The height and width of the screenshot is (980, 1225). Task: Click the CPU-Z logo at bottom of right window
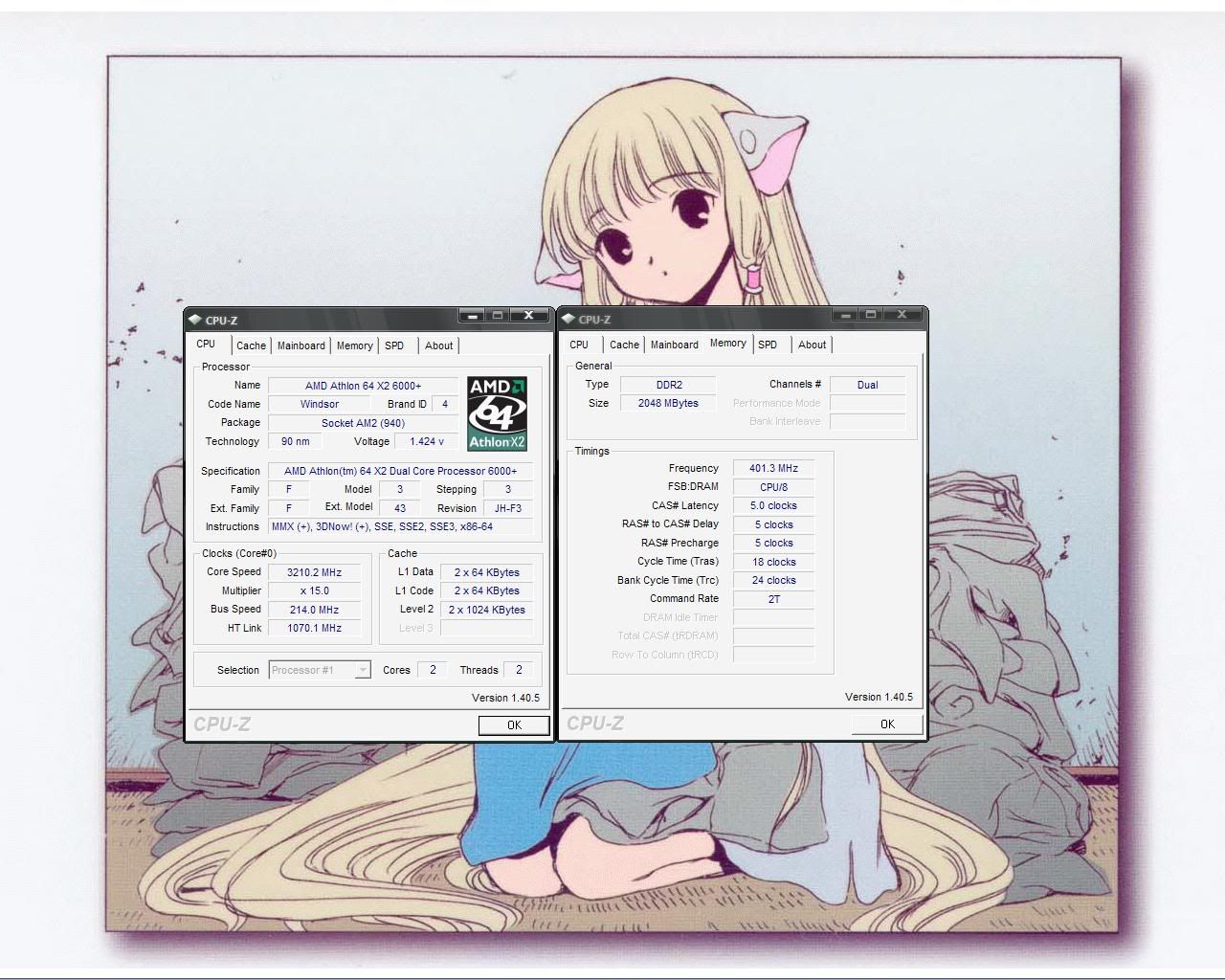point(594,724)
